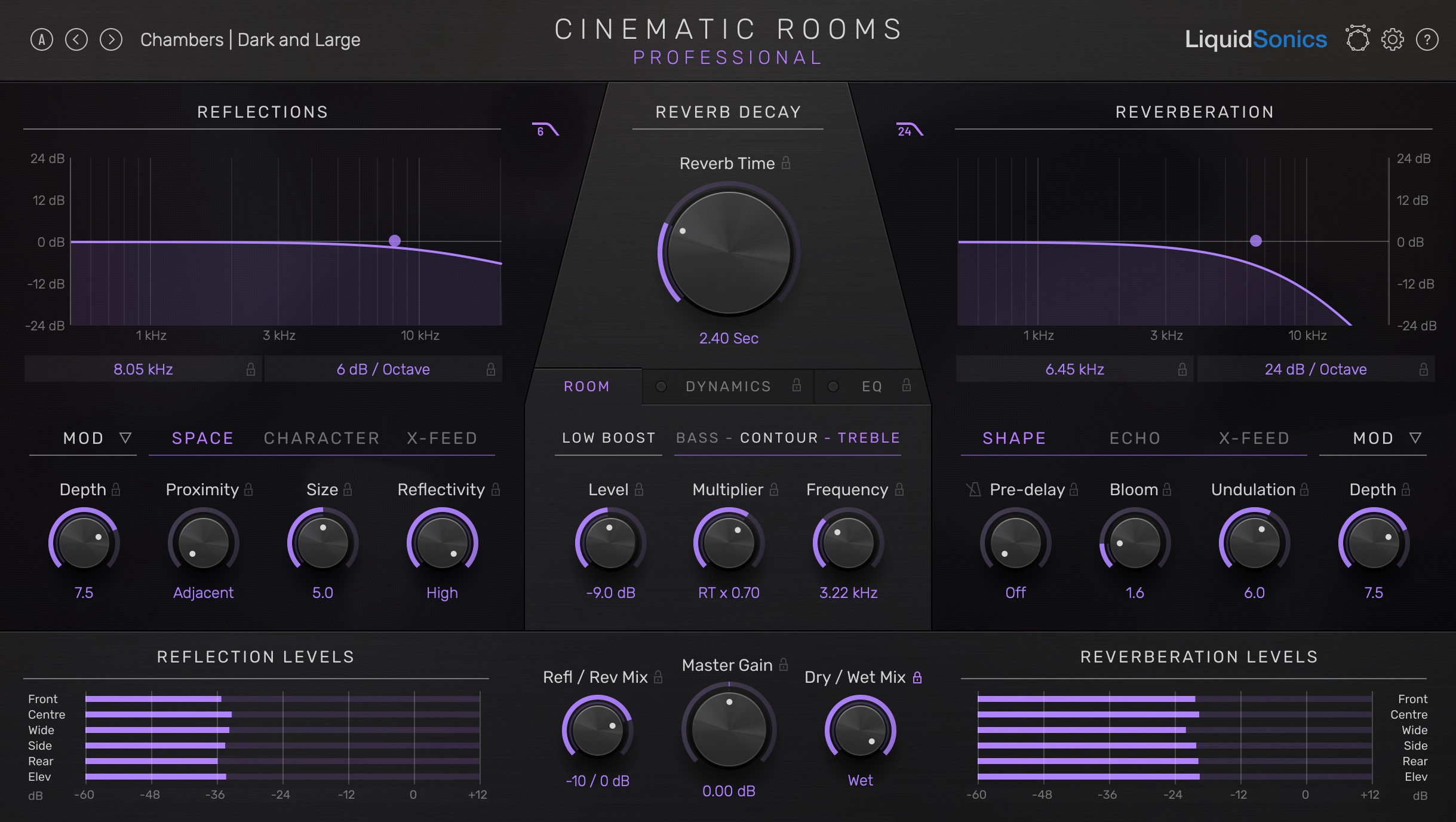Switch to reflections CHARACTER tab
The height and width of the screenshot is (822, 1456).
click(321, 438)
